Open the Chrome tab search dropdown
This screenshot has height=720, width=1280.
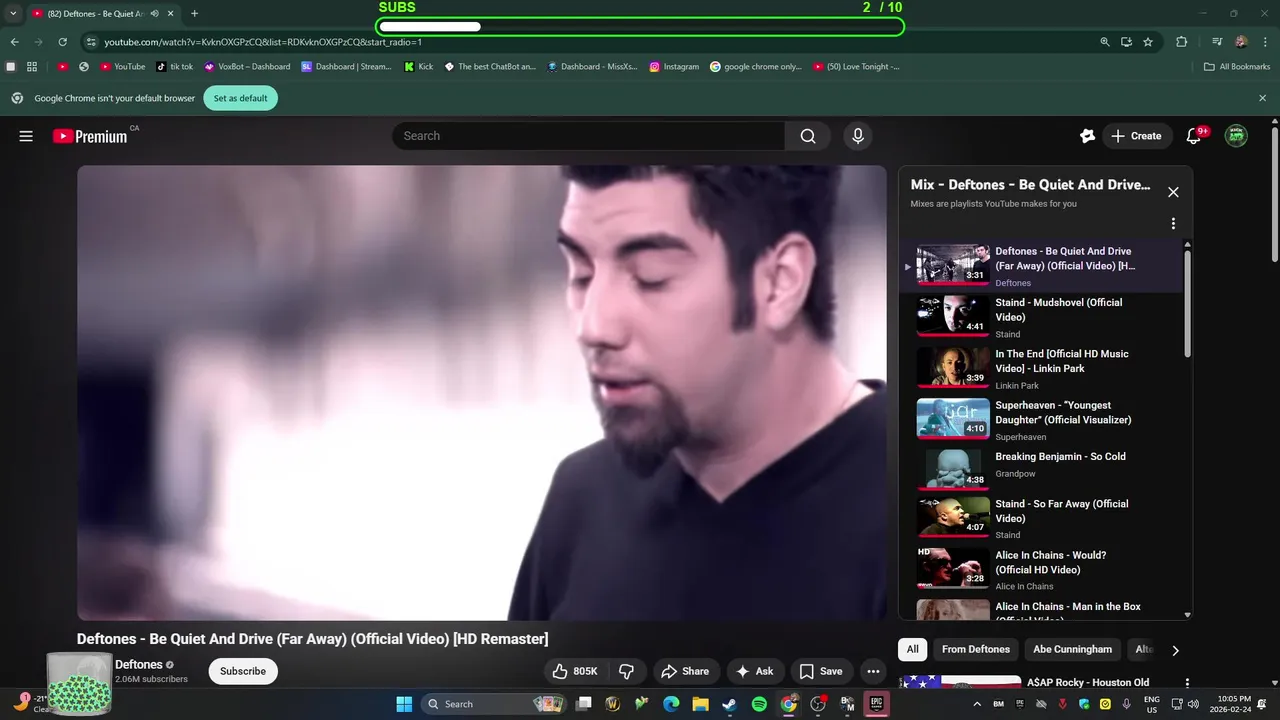13,14
